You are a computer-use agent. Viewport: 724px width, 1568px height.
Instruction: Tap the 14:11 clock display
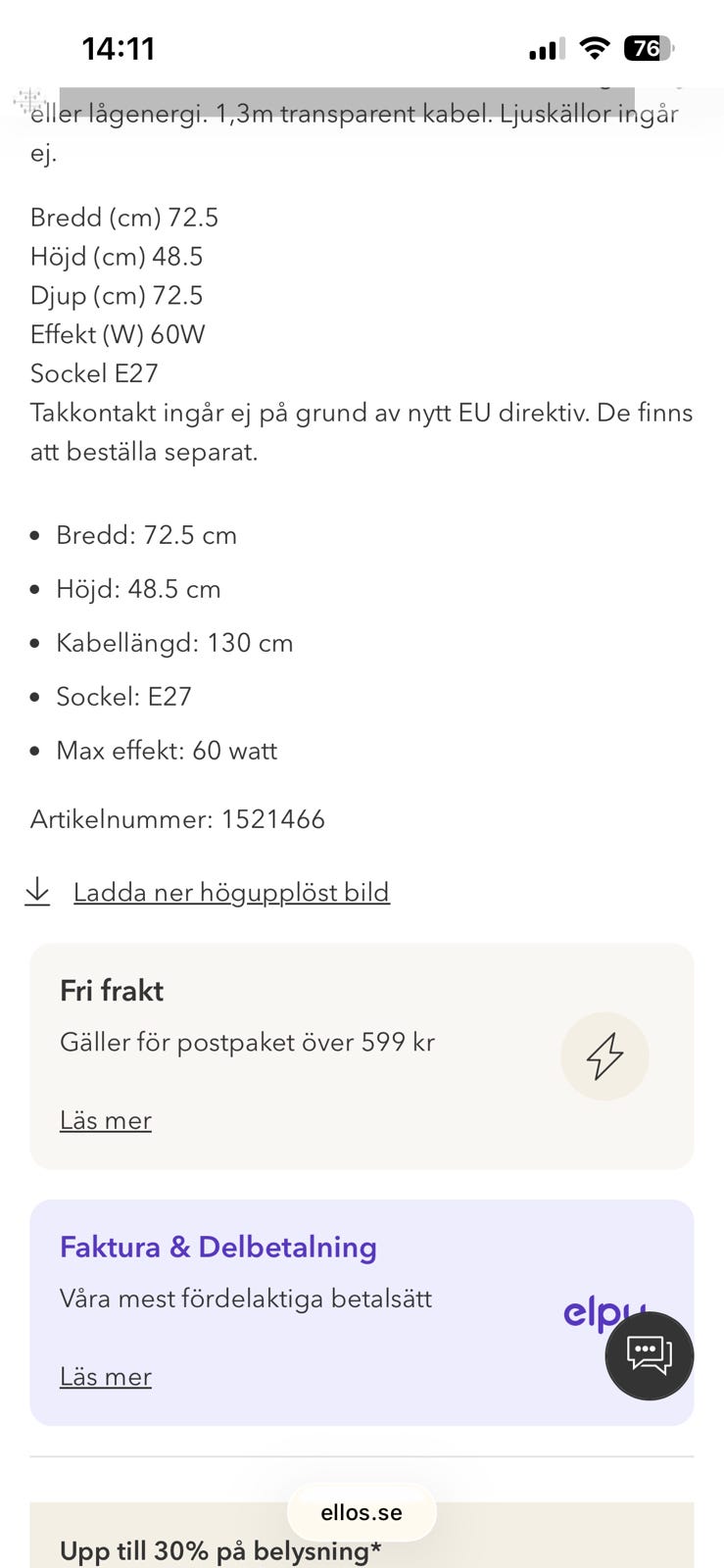[x=116, y=46]
